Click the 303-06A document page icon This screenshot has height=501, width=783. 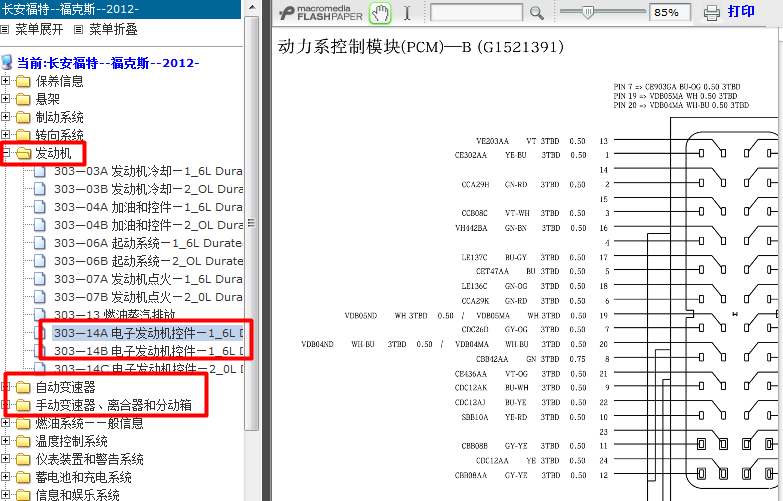coord(39,243)
